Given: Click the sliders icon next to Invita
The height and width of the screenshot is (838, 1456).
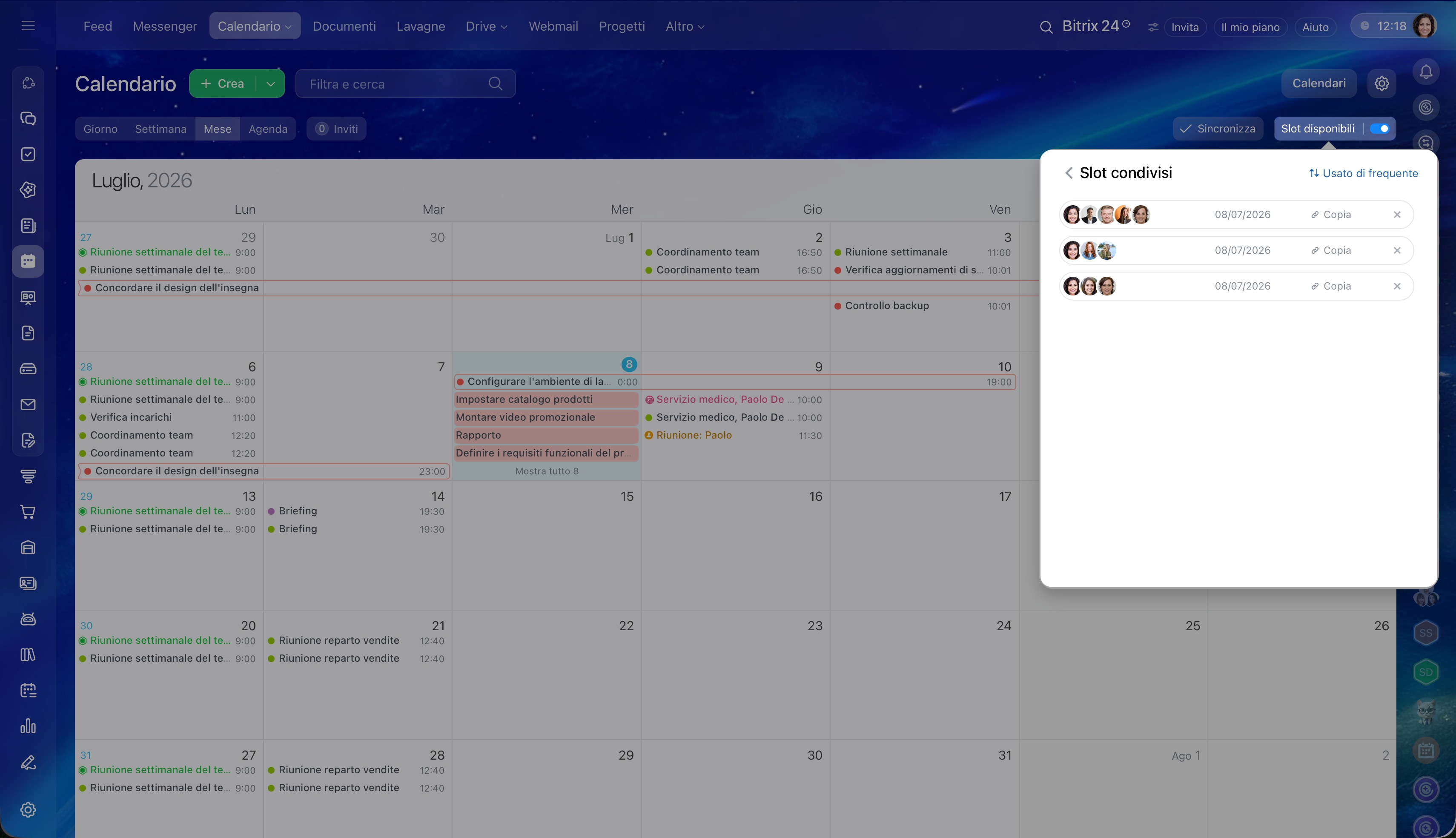Looking at the screenshot, I should tap(1153, 27).
